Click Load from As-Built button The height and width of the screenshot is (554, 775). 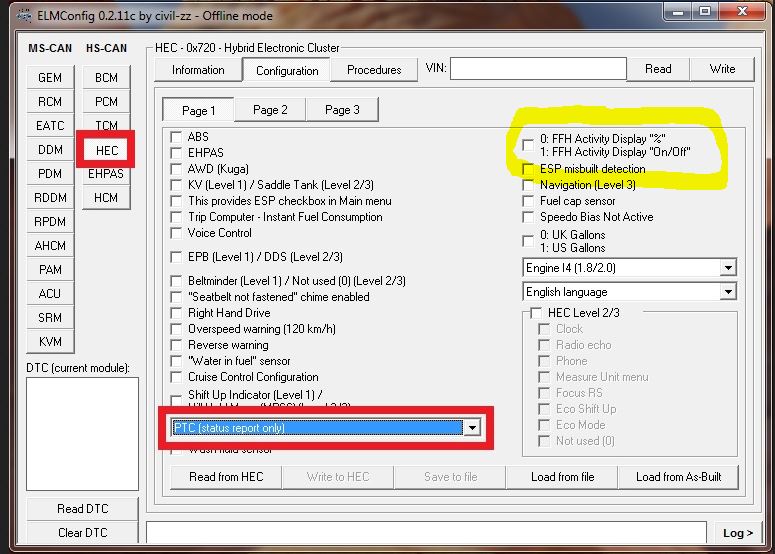[x=686, y=477]
